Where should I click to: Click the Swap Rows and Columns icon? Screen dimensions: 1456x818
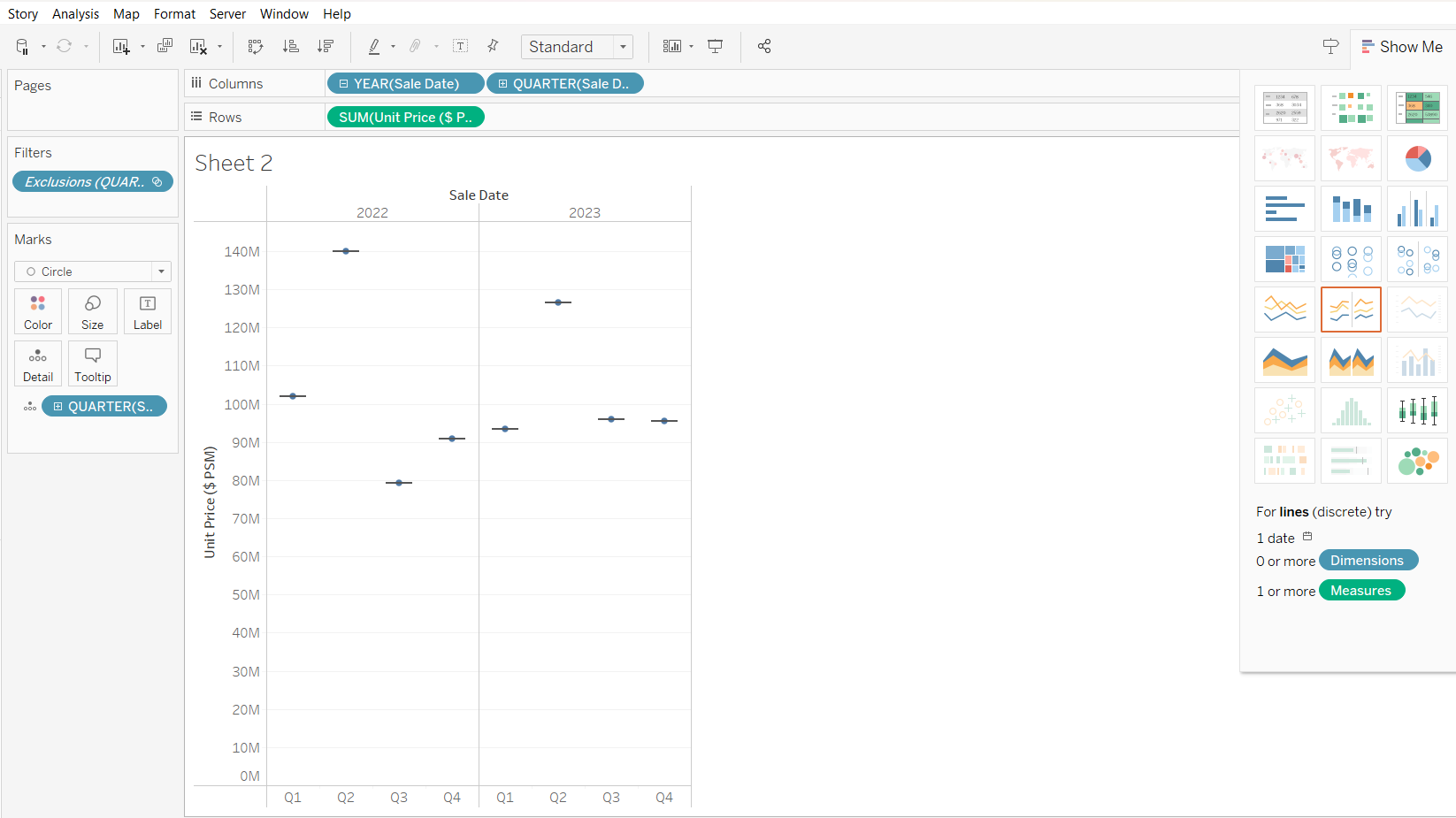point(256,47)
